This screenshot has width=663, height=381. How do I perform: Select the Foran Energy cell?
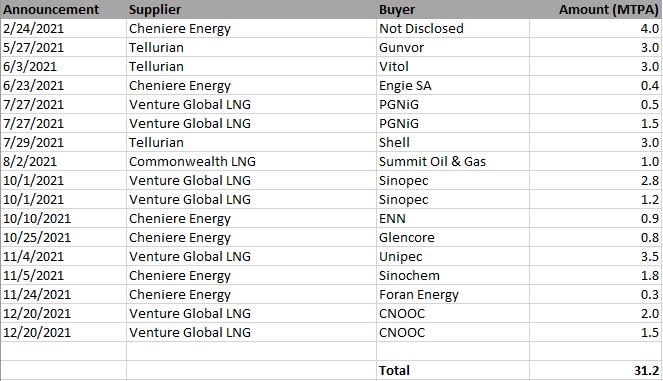[x=453, y=295]
